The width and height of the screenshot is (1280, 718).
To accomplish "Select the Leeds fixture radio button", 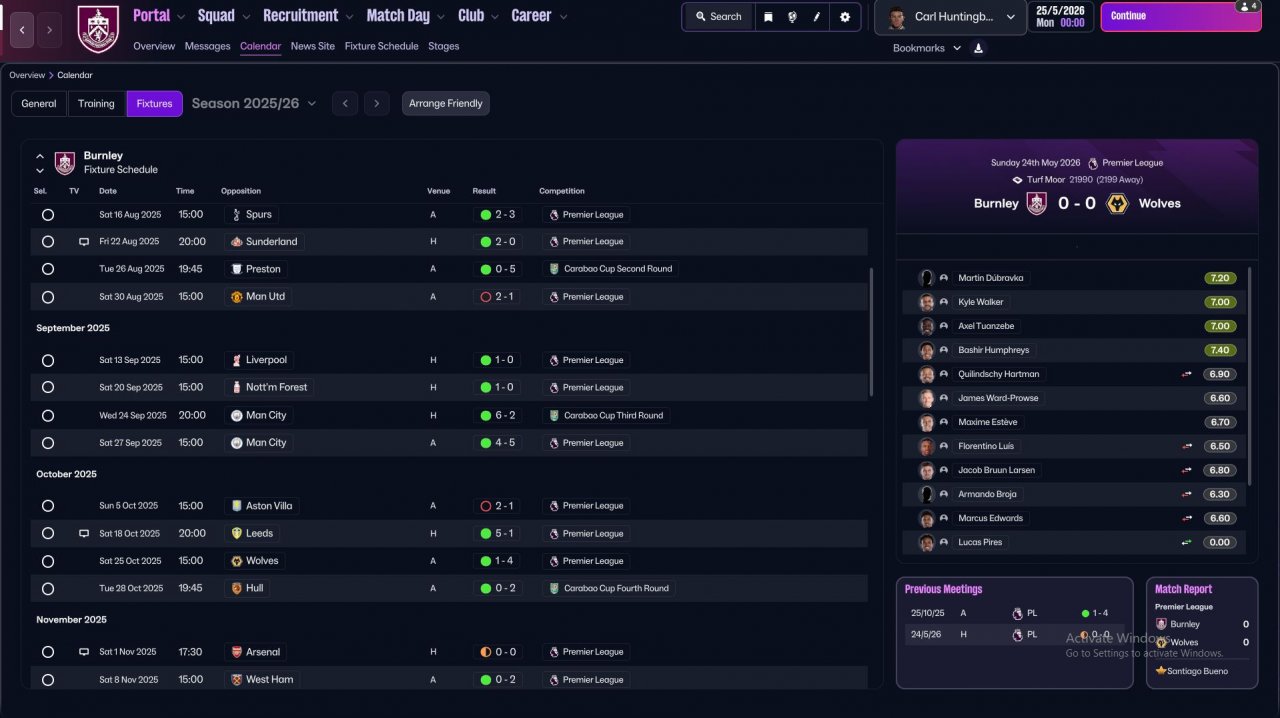I will click(48, 534).
